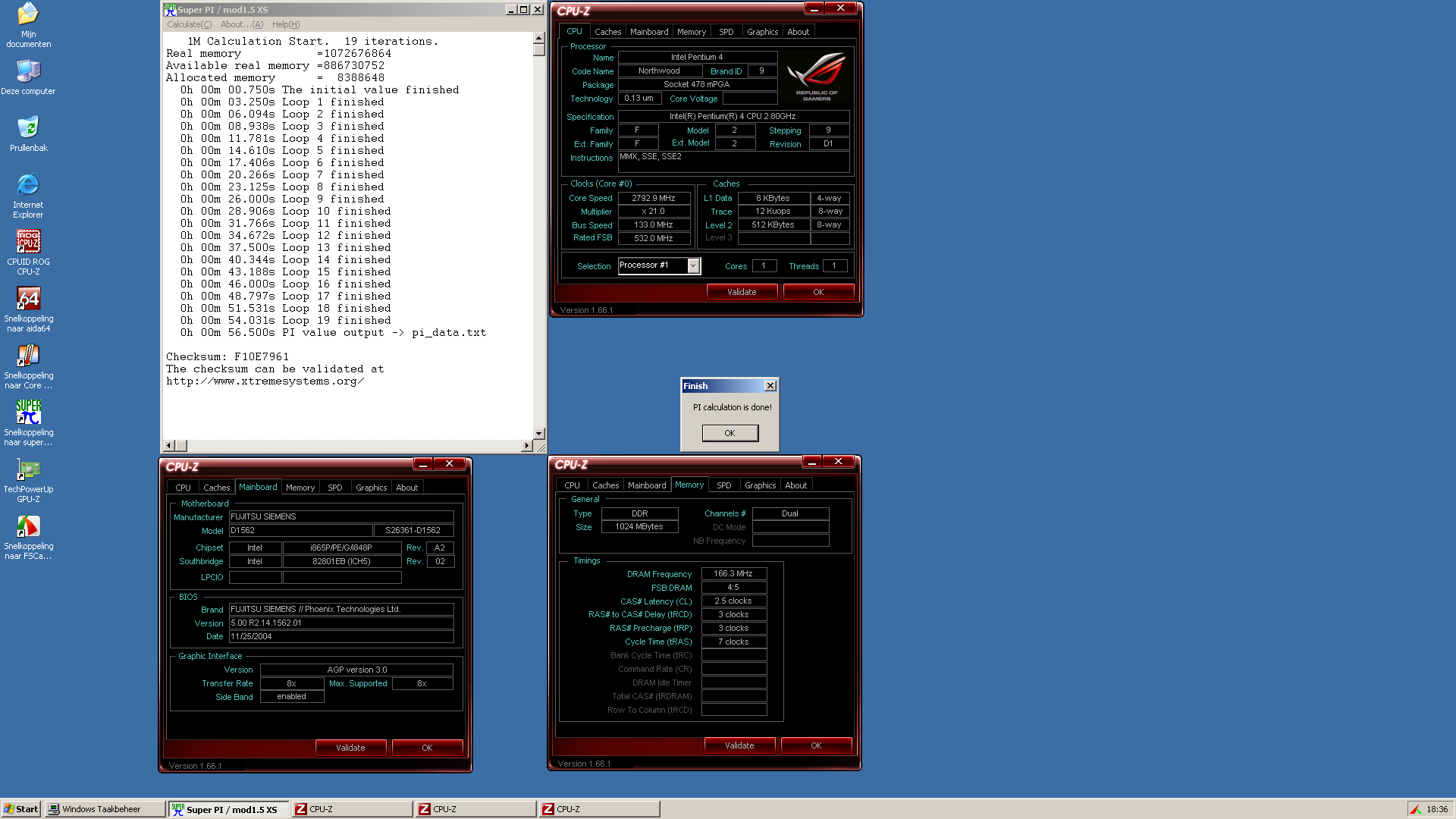Viewport: 1456px width, 819px height.
Task: Switch to Caches tab in top CPU-Z
Action: (607, 32)
